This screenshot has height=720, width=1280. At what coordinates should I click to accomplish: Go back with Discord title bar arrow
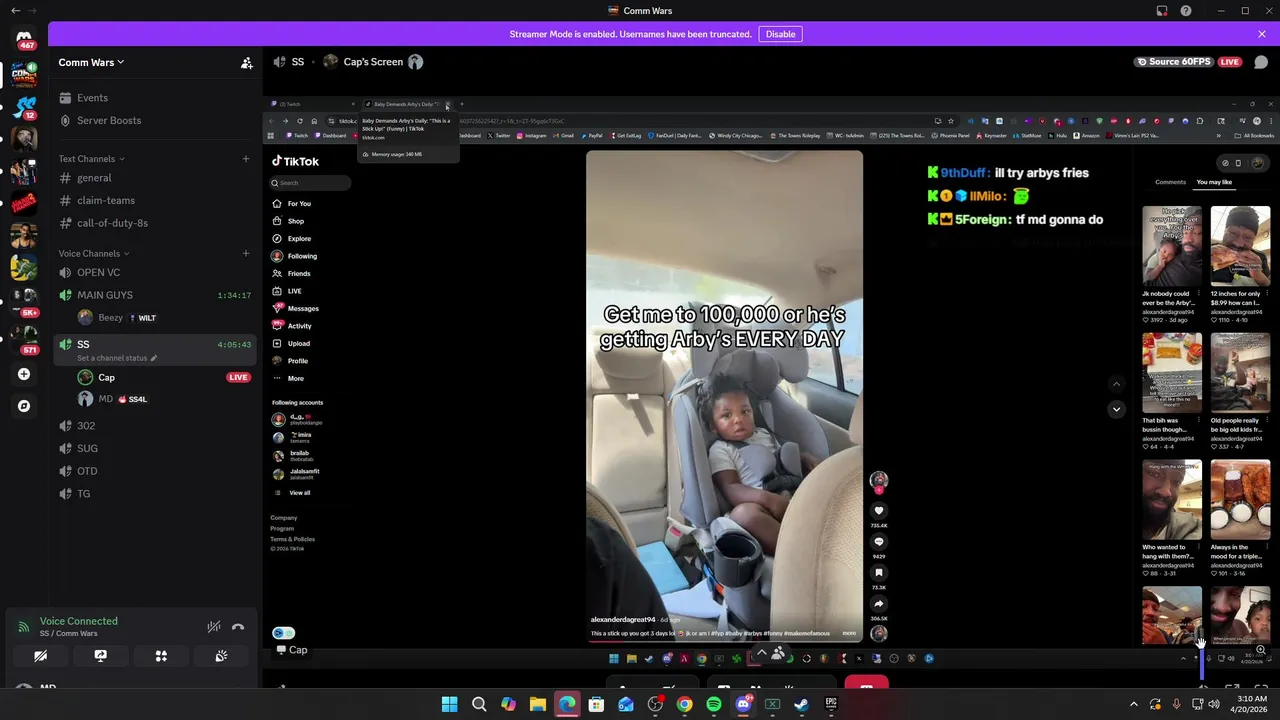(15, 11)
